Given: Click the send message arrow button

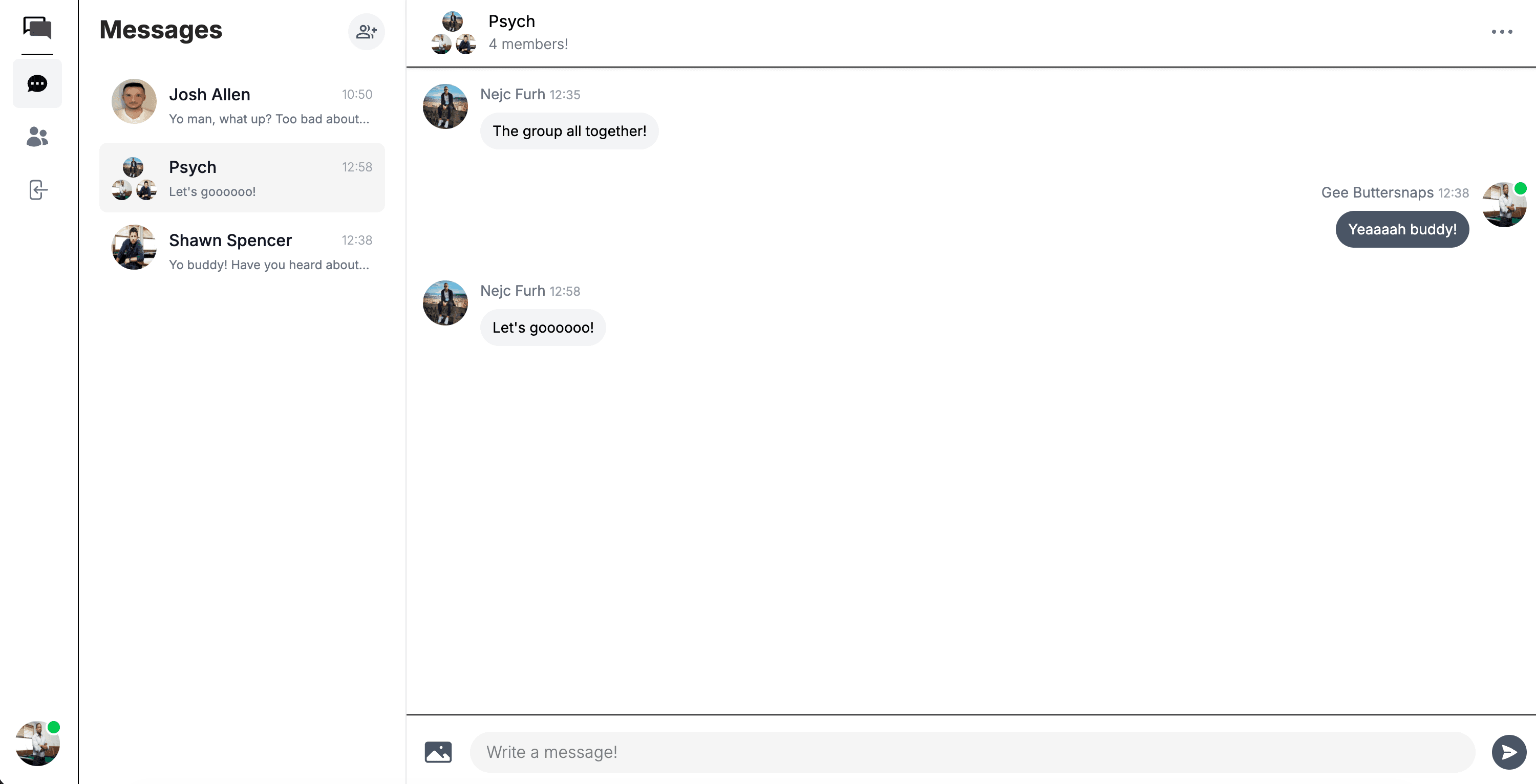Looking at the screenshot, I should 1508,752.
